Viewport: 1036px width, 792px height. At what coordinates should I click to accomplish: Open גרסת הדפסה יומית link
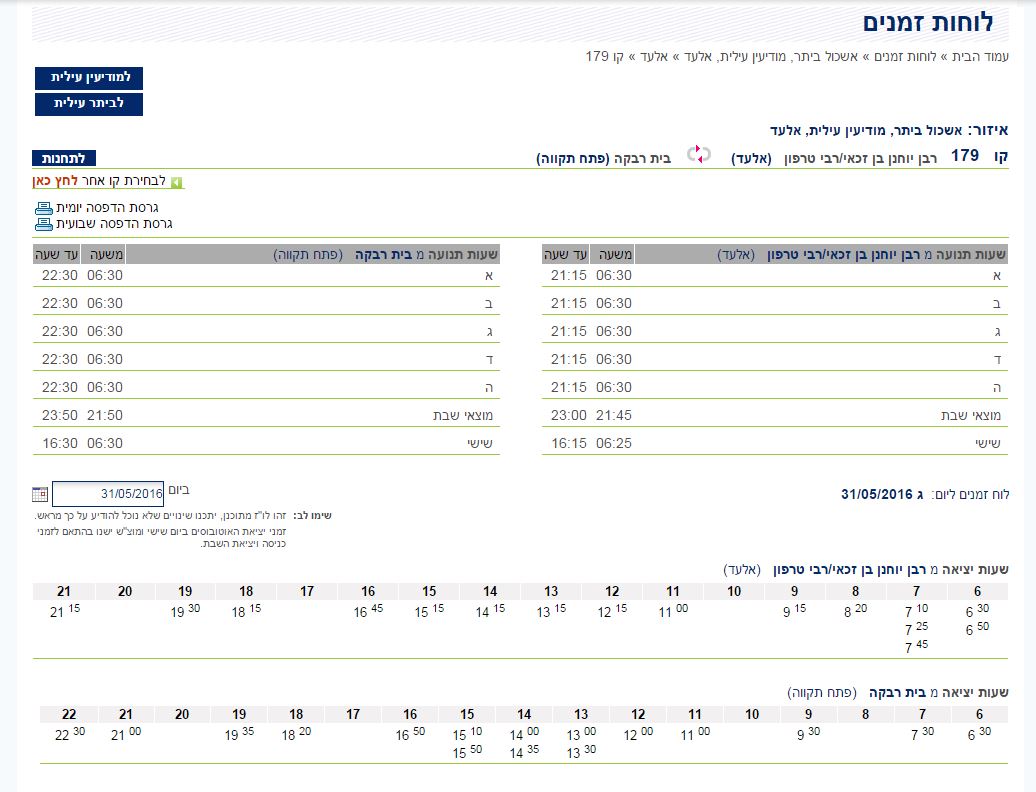[107, 208]
